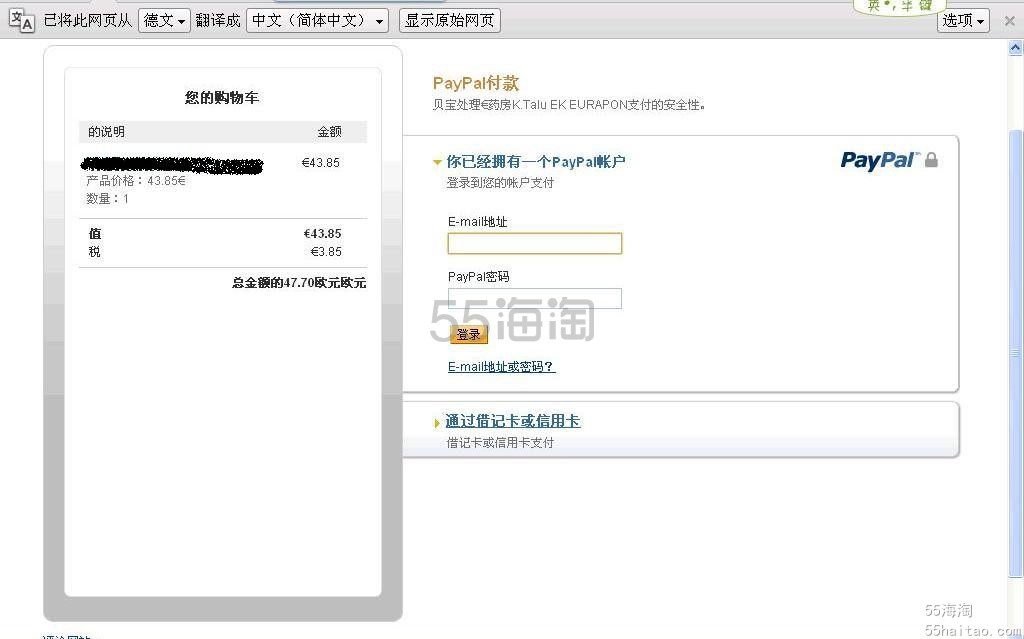Open the 选项 options menu
Viewport: 1024px width, 639px height.
[x=961, y=19]
